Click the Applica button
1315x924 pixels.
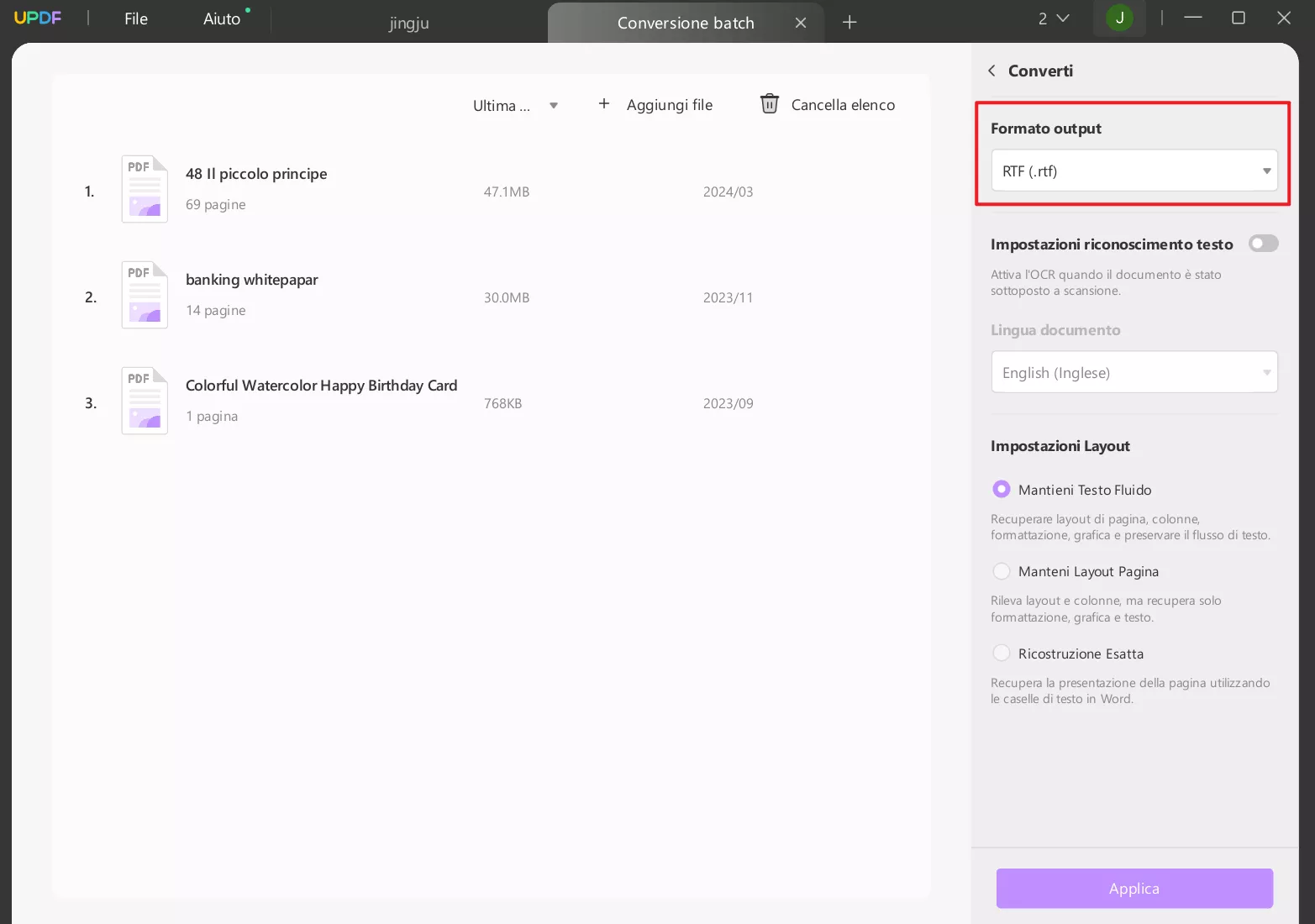coord(1134,889)
